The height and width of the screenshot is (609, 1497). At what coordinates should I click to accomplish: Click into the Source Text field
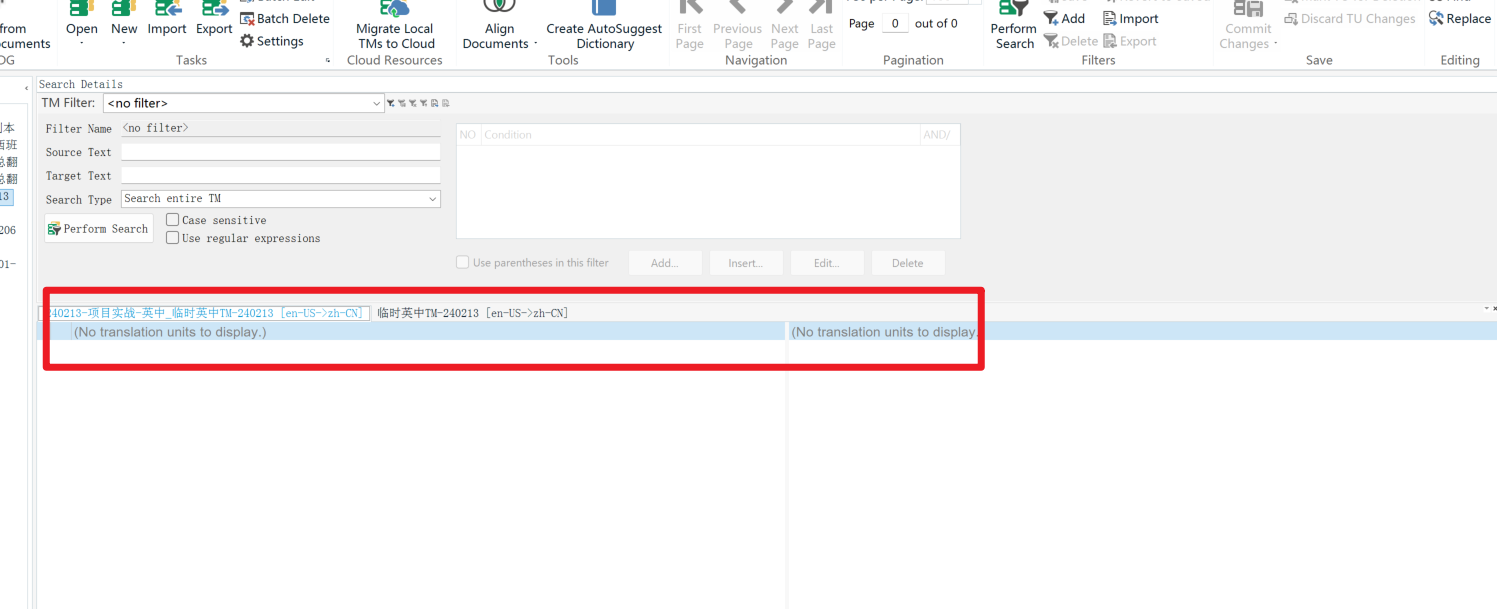[281, 152]
